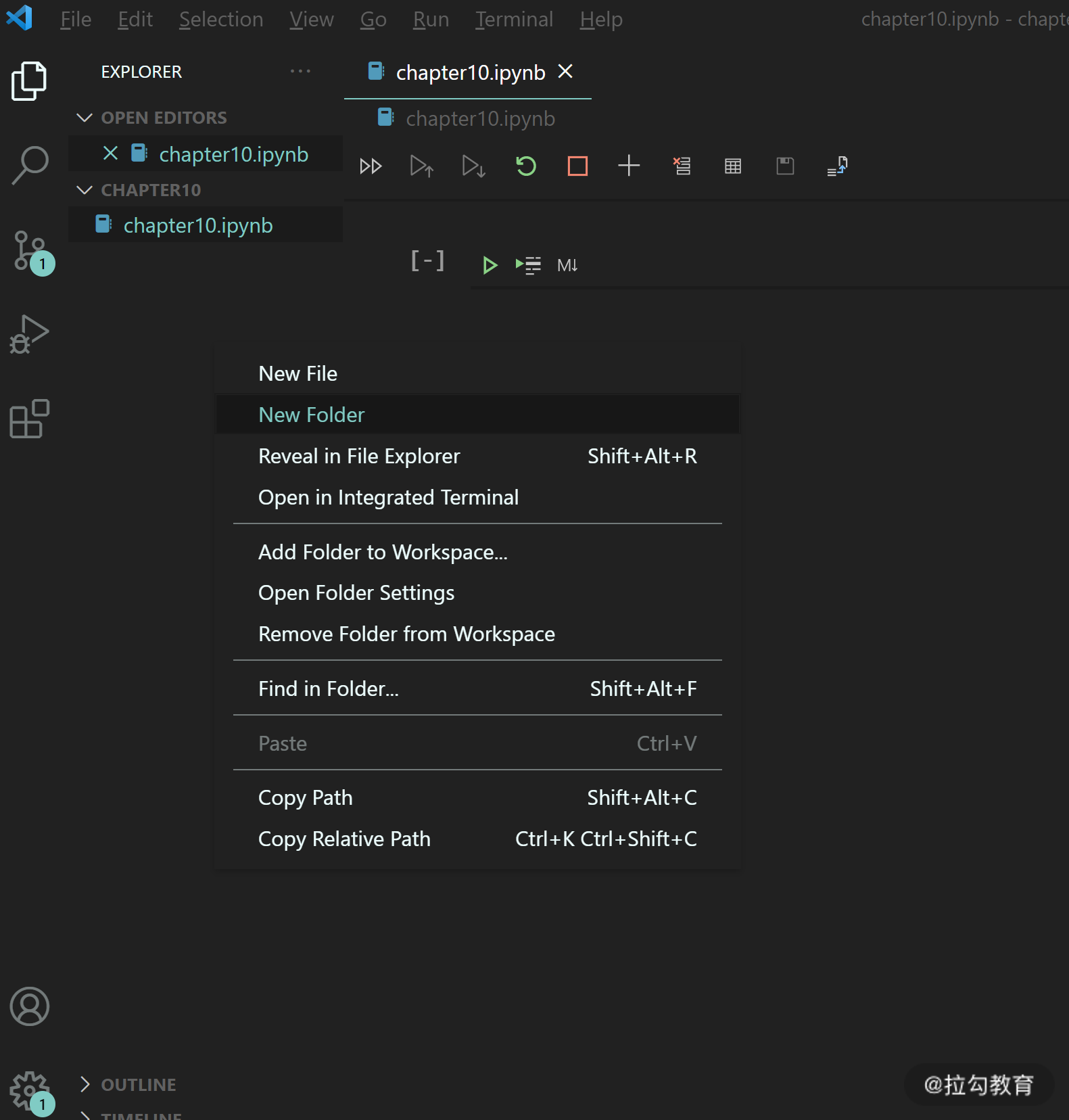Choose Find in Folder...
The height and width of the screenshot is (1120, 1069).
477,689
